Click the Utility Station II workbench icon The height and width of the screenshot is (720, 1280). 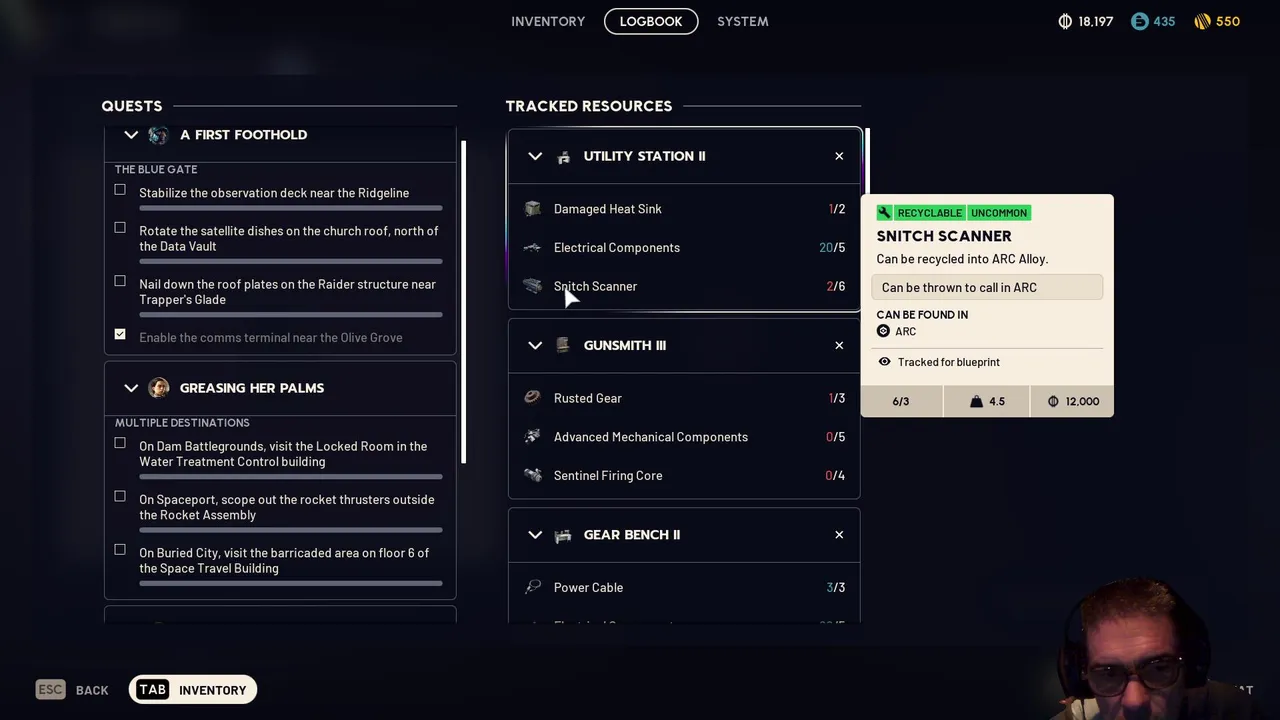pos(563,156)
